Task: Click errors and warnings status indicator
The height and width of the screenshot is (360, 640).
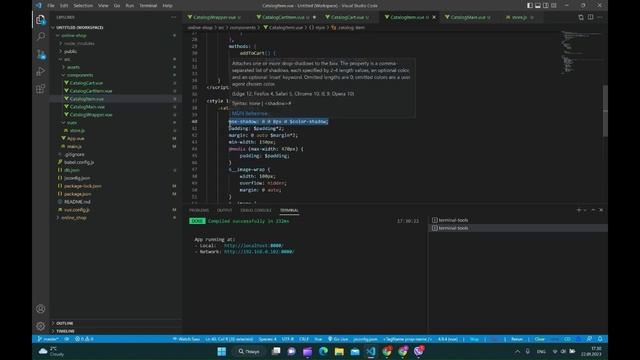Action: coord(84,339)
